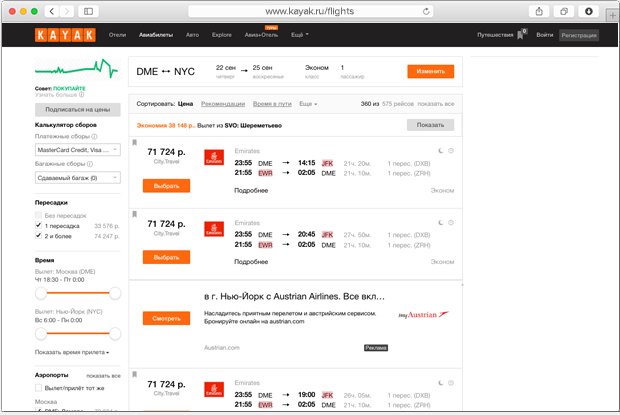620x415 pixels.
Task: Click the DME ↔ NYC route field
Action: (165, 72)
